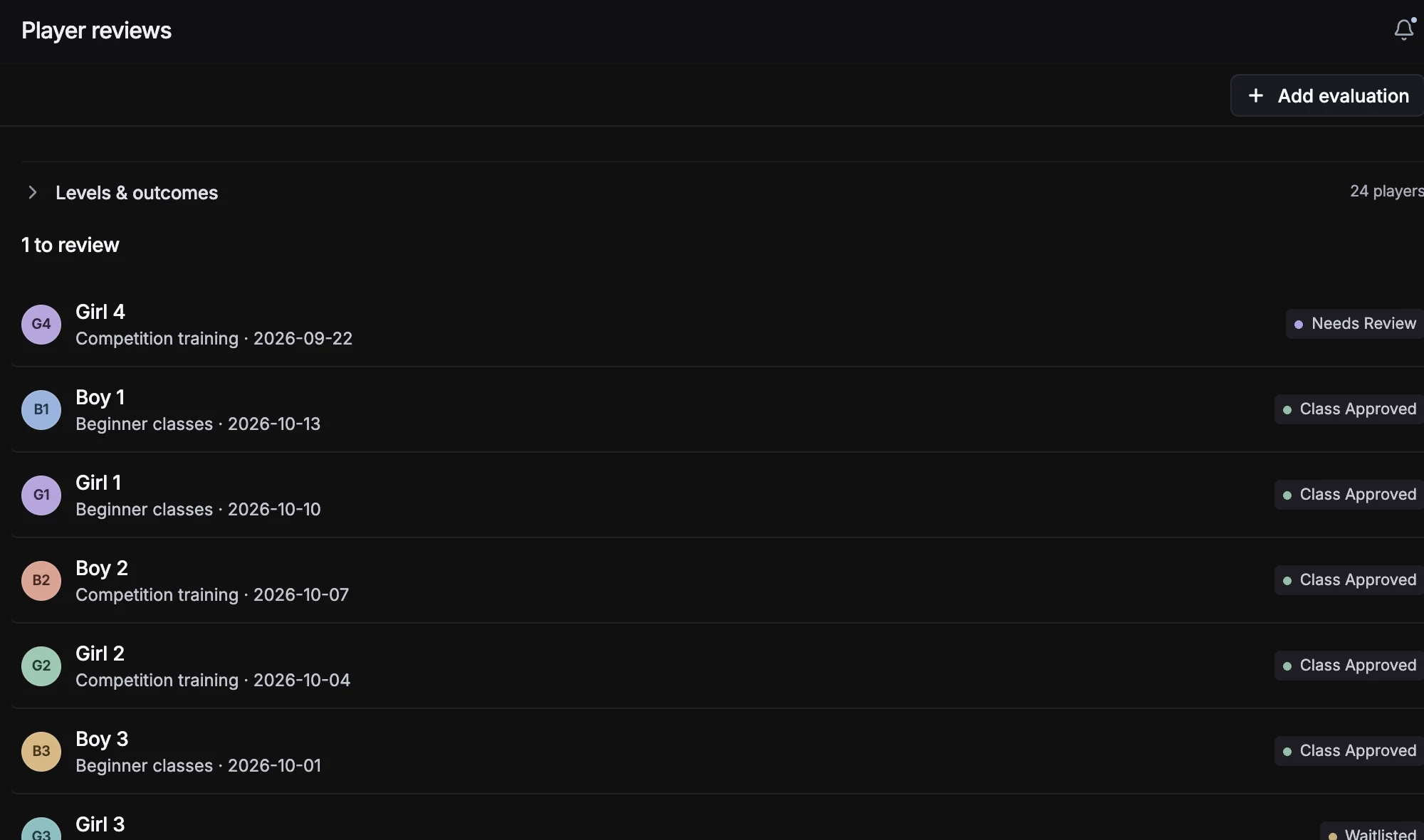The image size is (1424, 840).
Task: Click the Girl 4 player name
Action: click(100, 312)
